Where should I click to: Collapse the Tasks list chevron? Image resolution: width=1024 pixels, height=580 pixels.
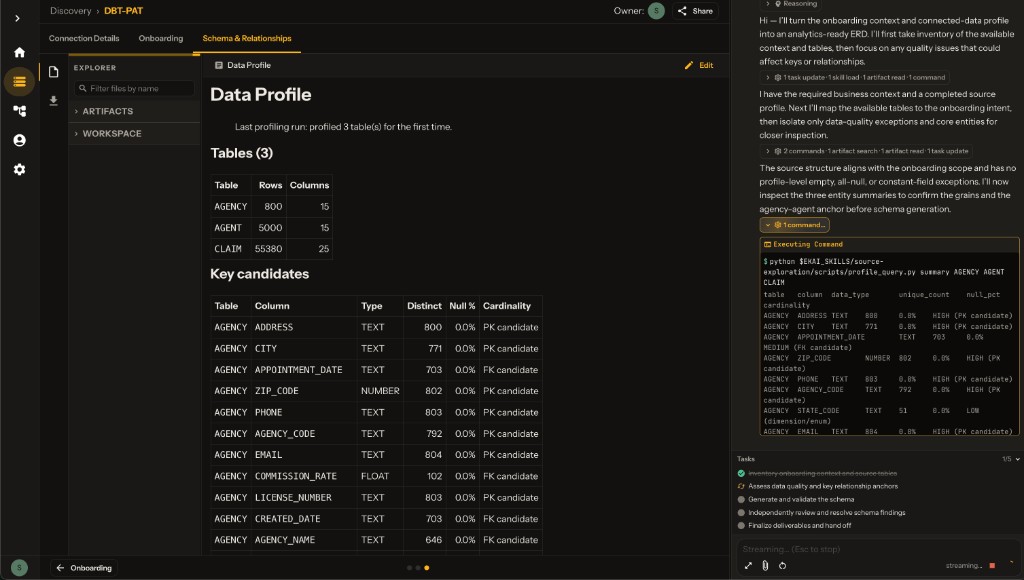click(x=1017, y=459)
